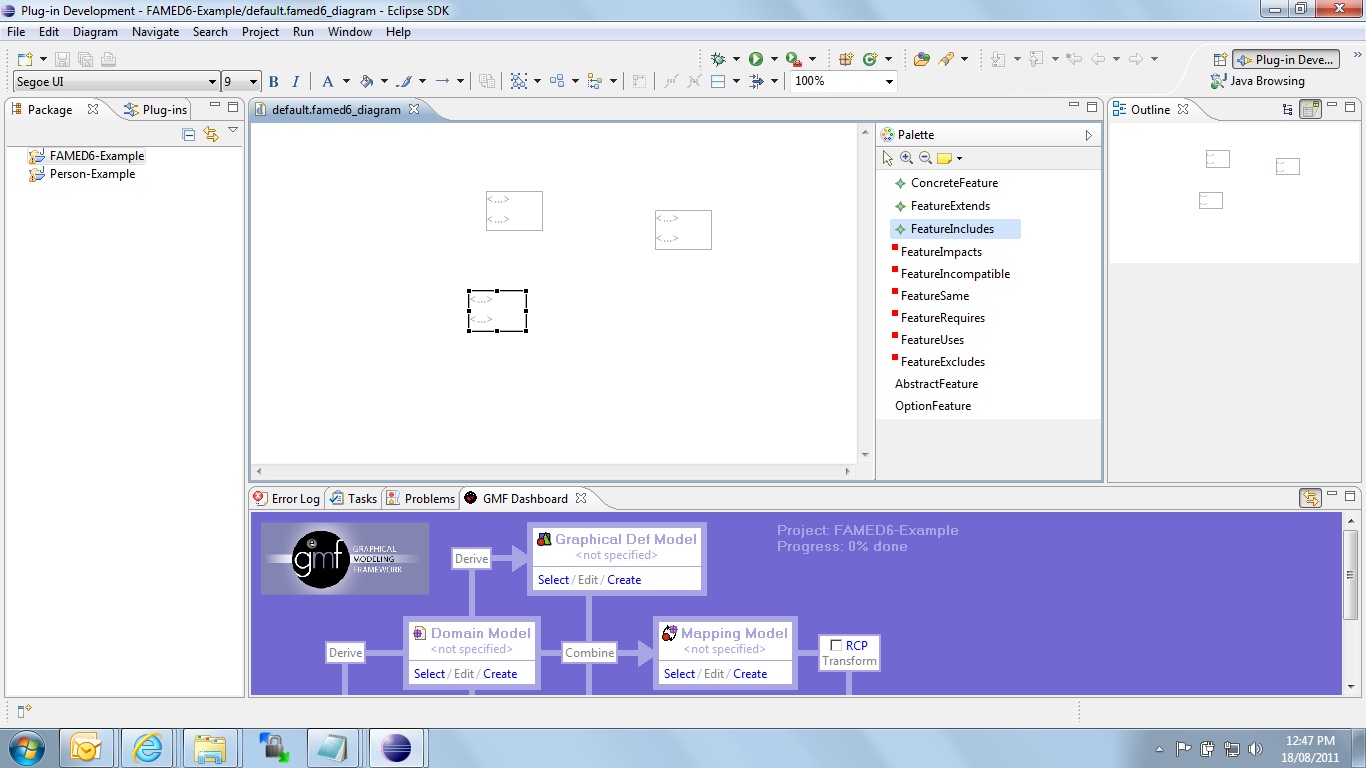Viewport: 1366px width, 768px height.
Task: Launch Debug with the bug icon
Action: [x=718, y=59]
